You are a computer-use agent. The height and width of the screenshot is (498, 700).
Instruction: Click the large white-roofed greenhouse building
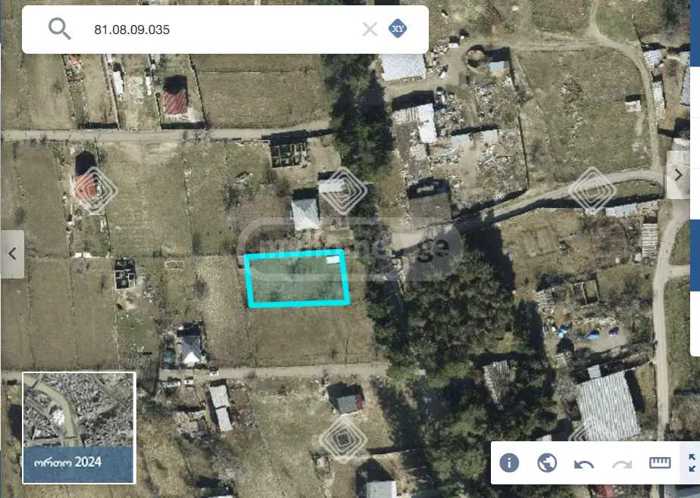tap(608, 406)
